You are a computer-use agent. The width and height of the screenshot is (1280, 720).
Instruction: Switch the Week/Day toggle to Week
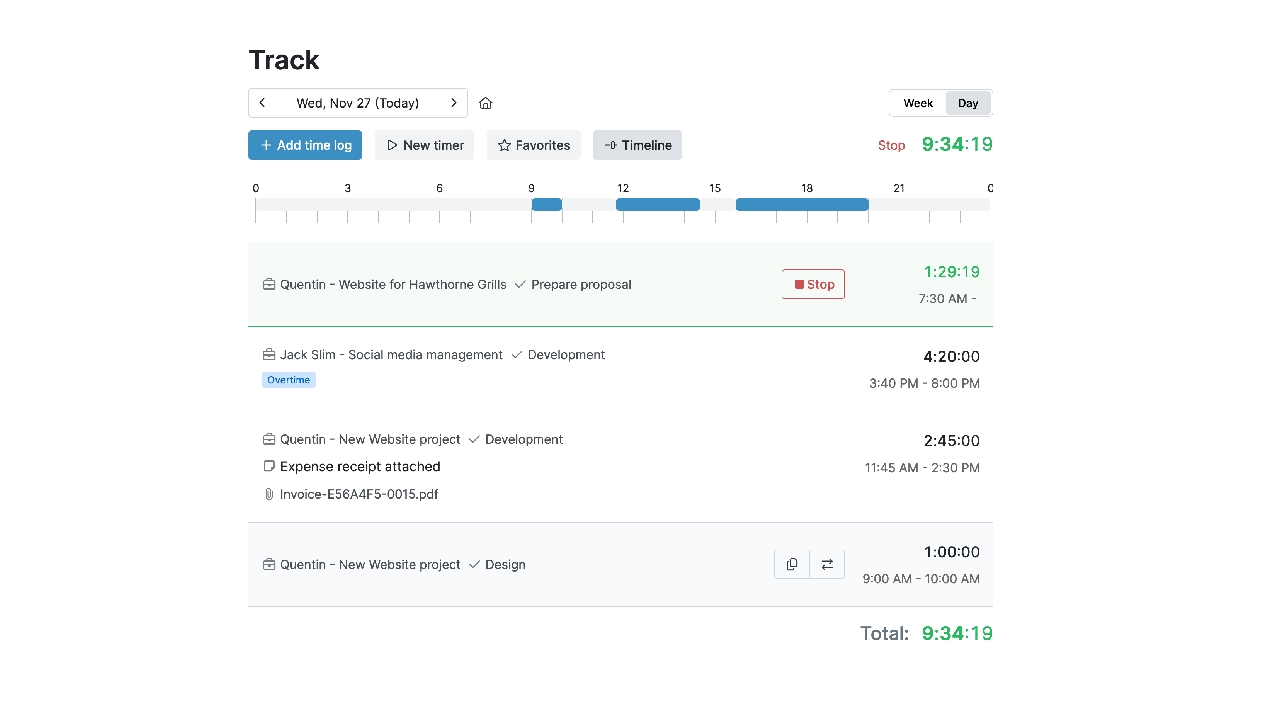click(917, 103)
